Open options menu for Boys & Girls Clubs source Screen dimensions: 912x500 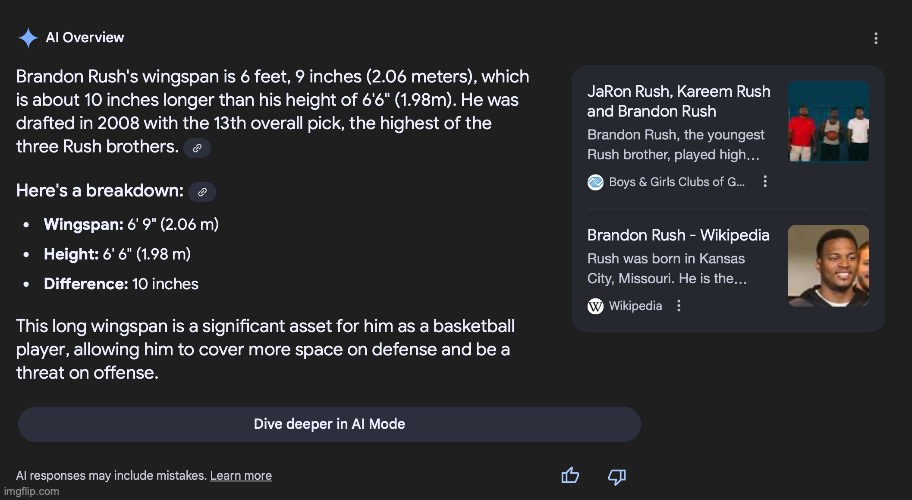coord(765,182)
